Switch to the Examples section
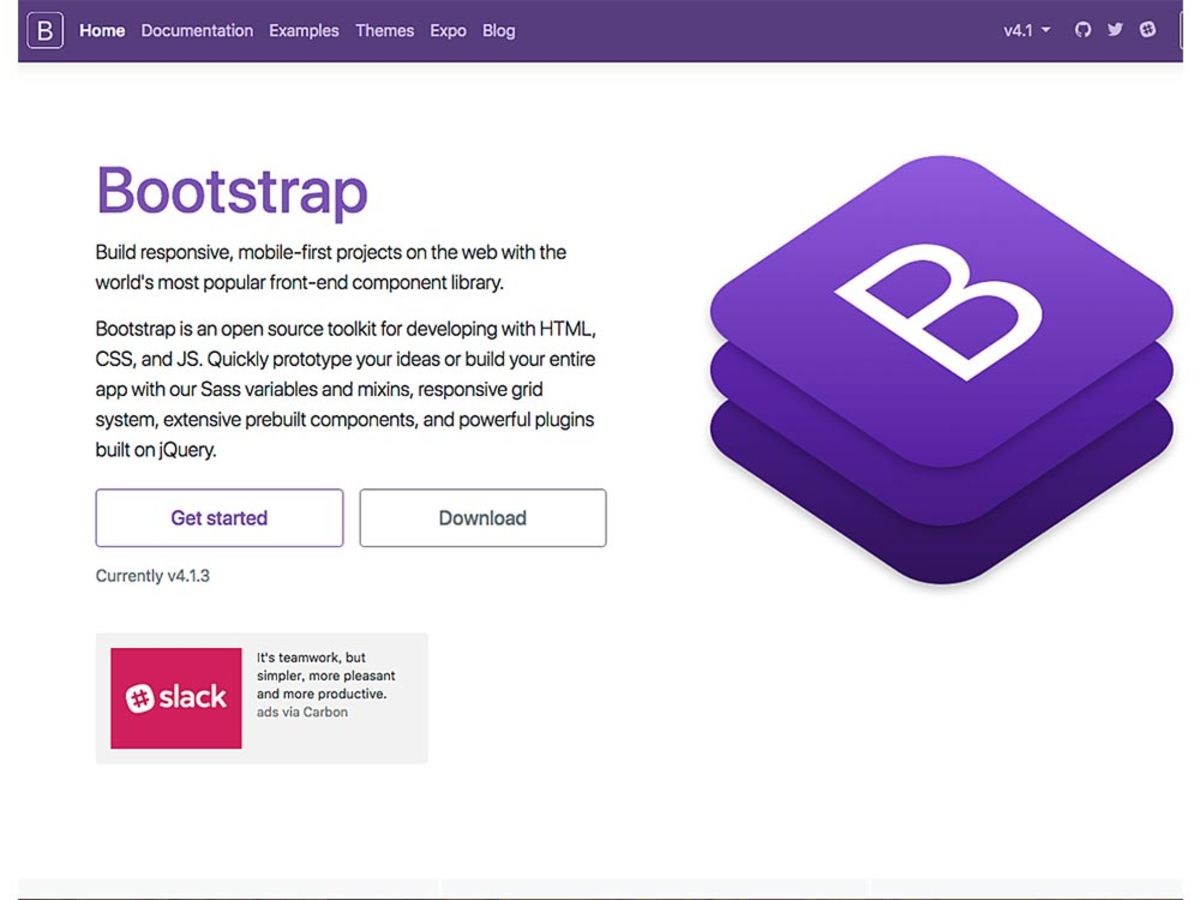Image resolution: width=1200 pixels, height=900 pixels. click(304, 31)
